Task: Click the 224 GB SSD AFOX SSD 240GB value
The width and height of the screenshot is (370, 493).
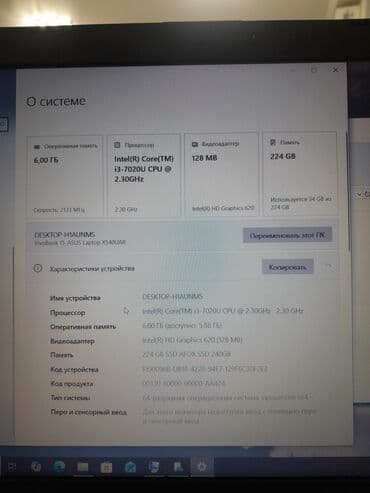Action: [186, 354]
